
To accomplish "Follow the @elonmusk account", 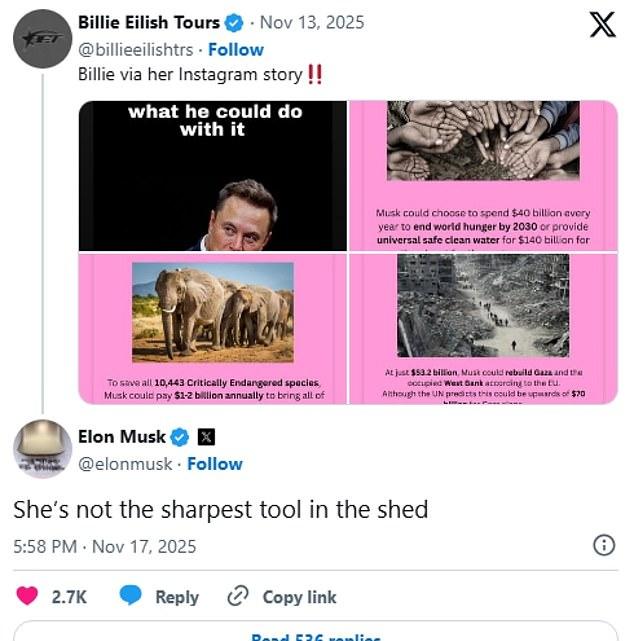I will click(215, 463).
